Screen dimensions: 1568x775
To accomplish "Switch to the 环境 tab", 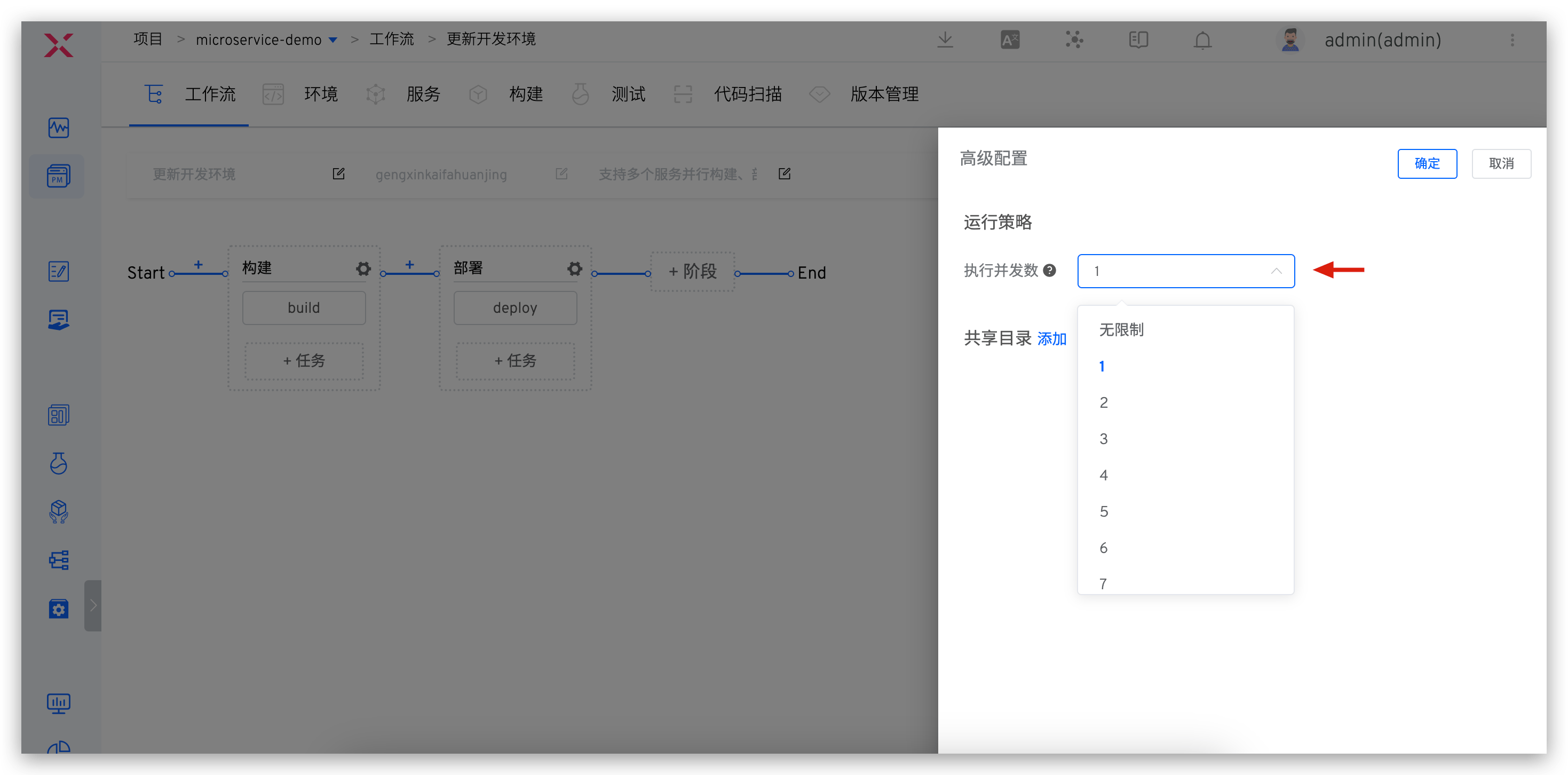I will (321, 94).
